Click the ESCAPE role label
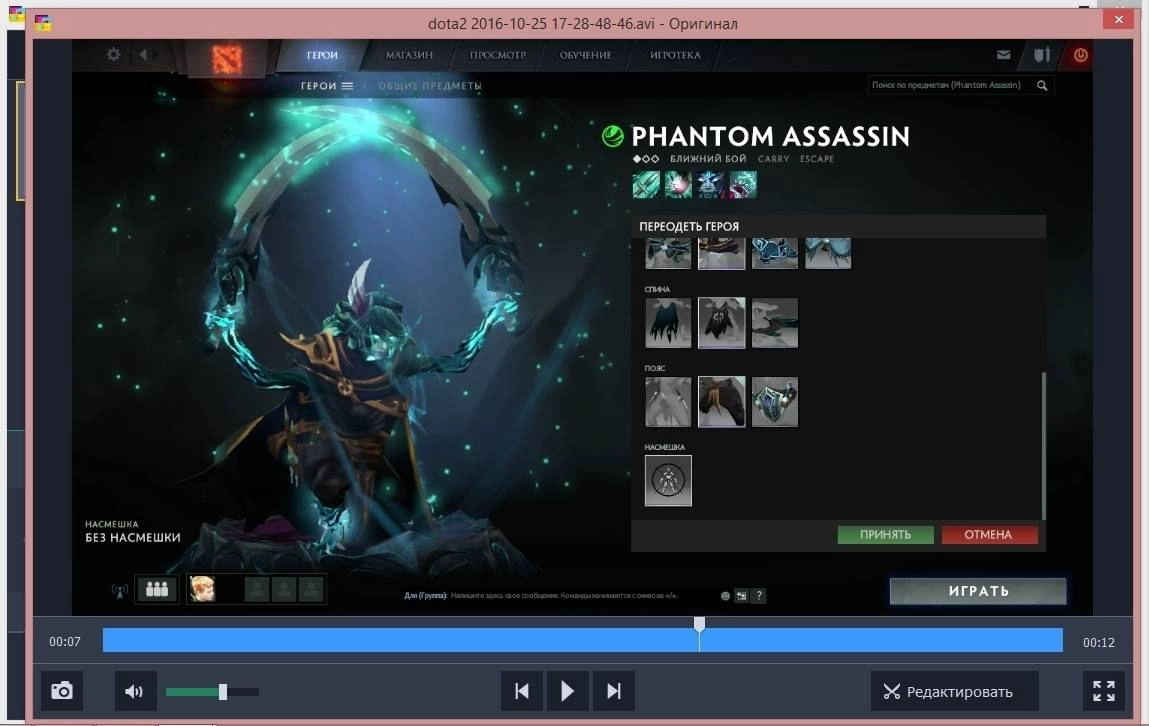Viewport: 1149px width, 726px height. (817, 159)
